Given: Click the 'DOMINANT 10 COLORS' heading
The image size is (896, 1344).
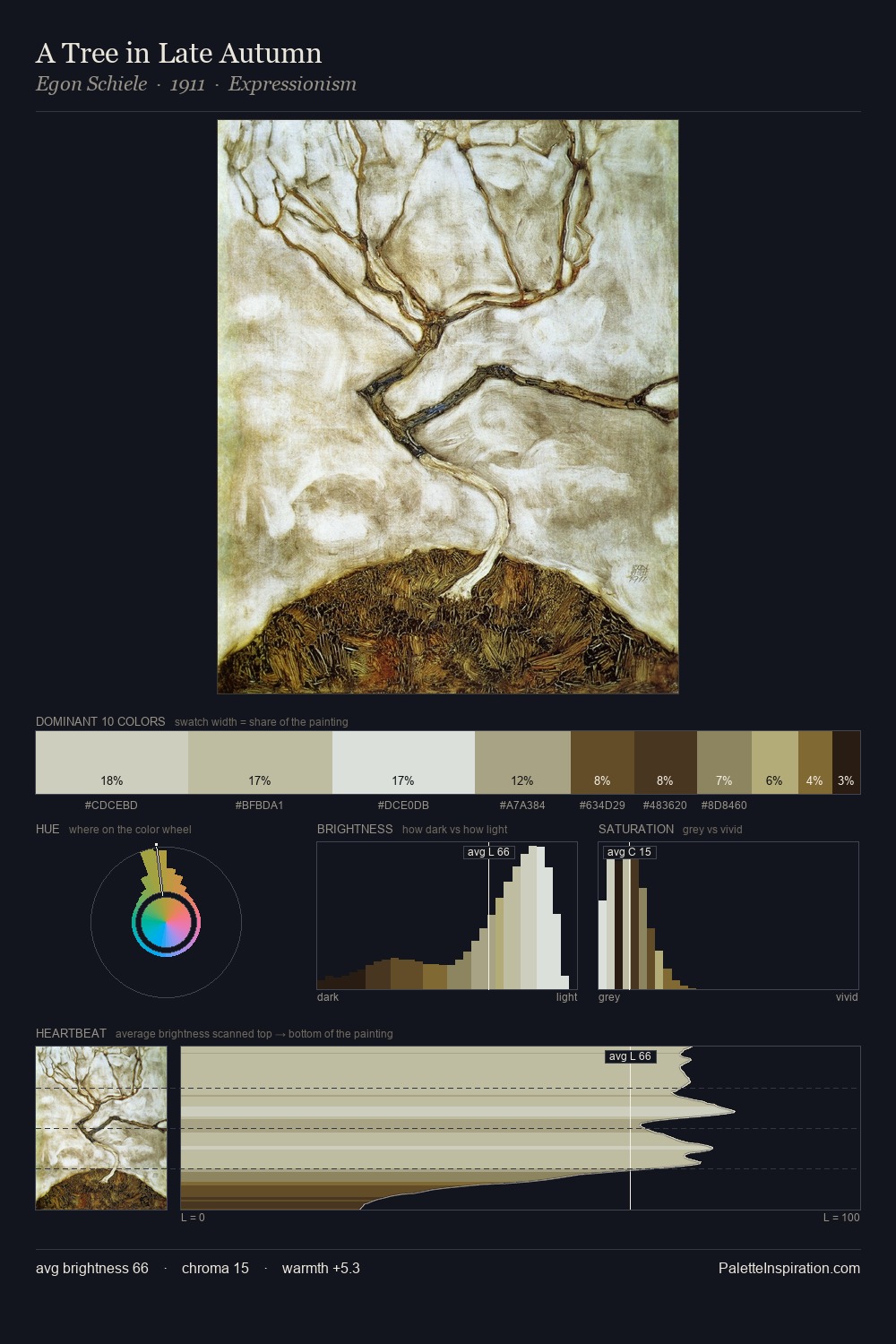Looking at the screenshot, I should (100, 721).
